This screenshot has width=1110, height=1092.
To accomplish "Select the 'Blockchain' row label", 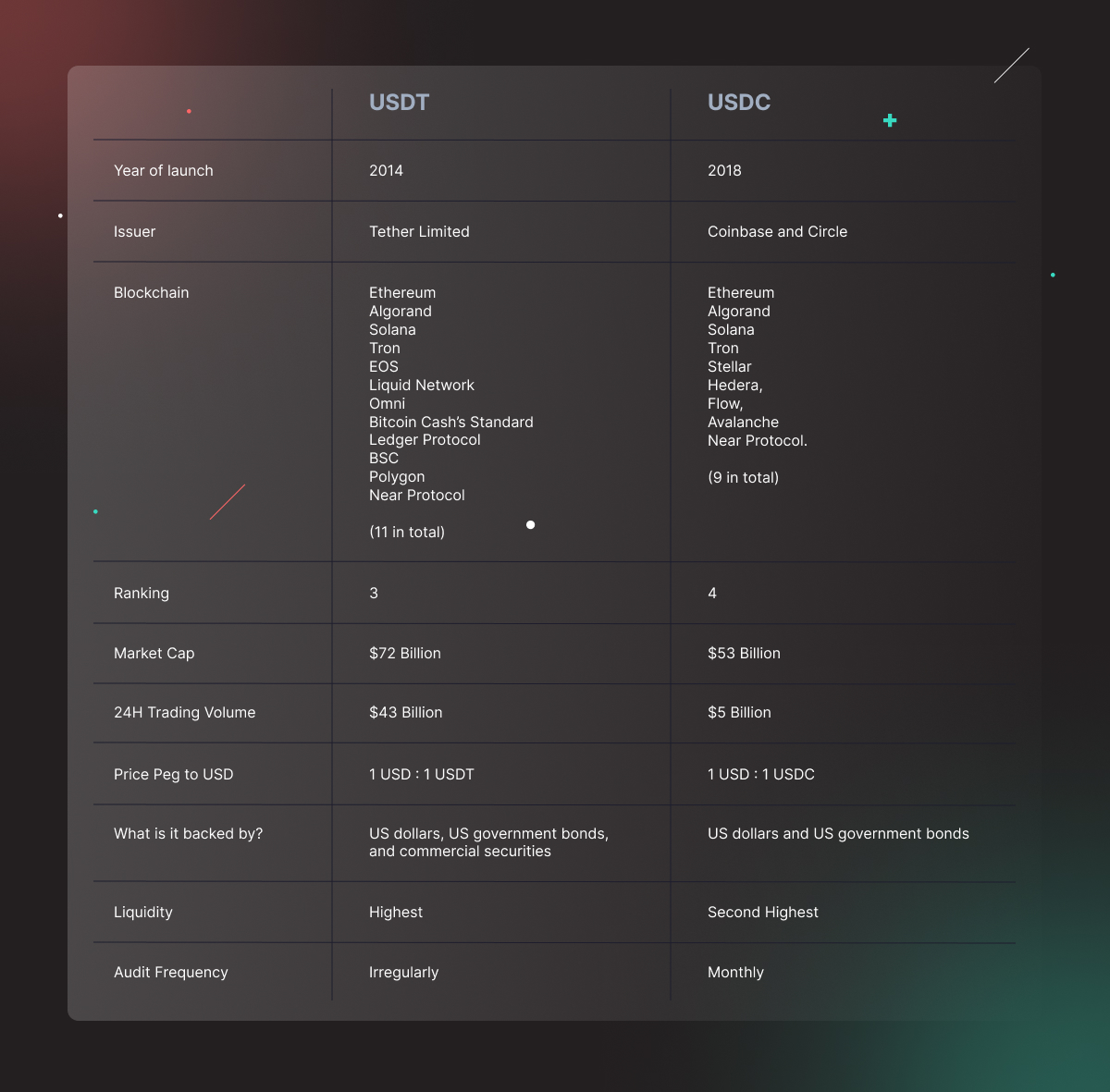I will pos(151,292).
